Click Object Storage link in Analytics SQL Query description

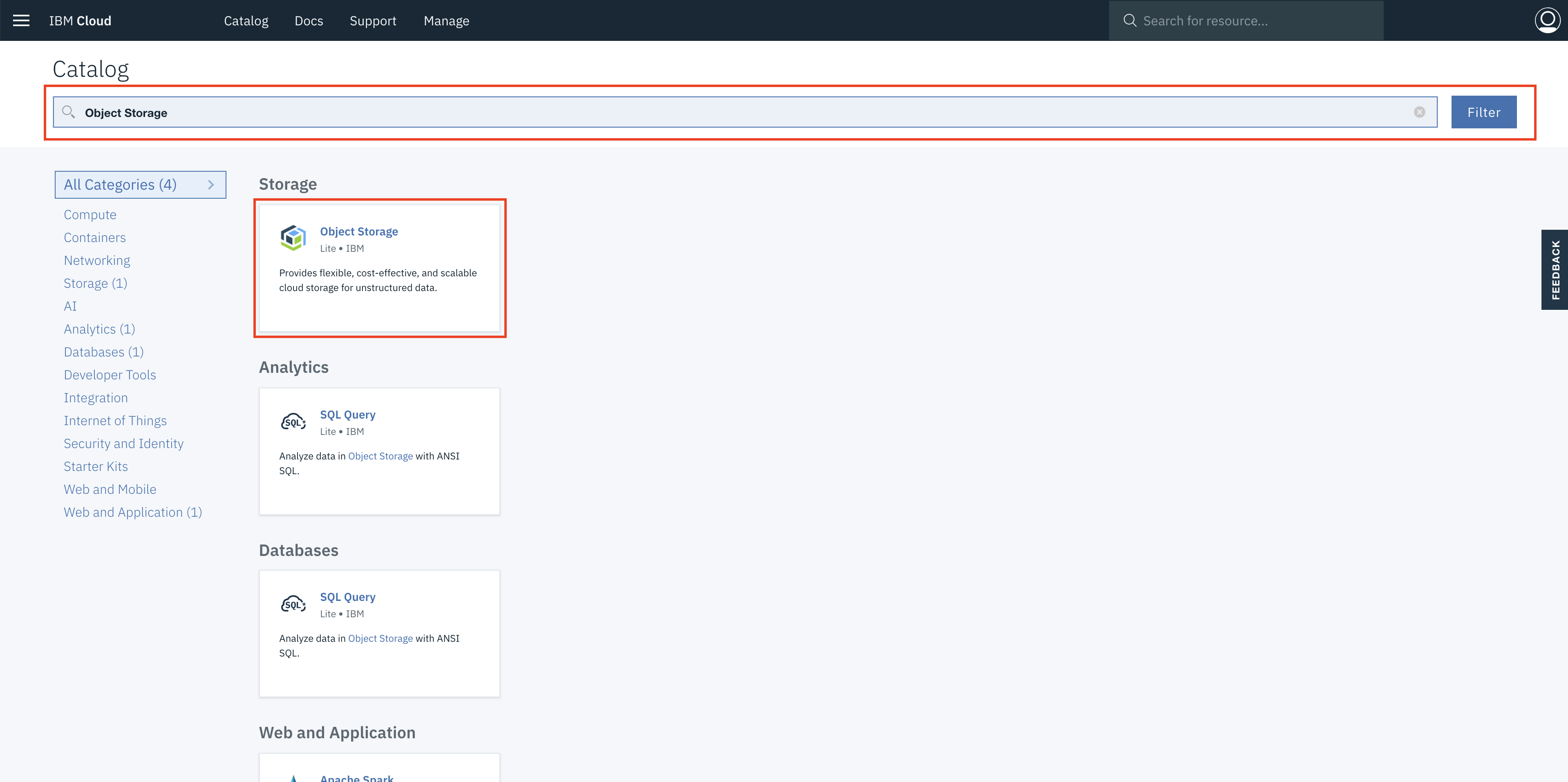(x=380, y=456)
